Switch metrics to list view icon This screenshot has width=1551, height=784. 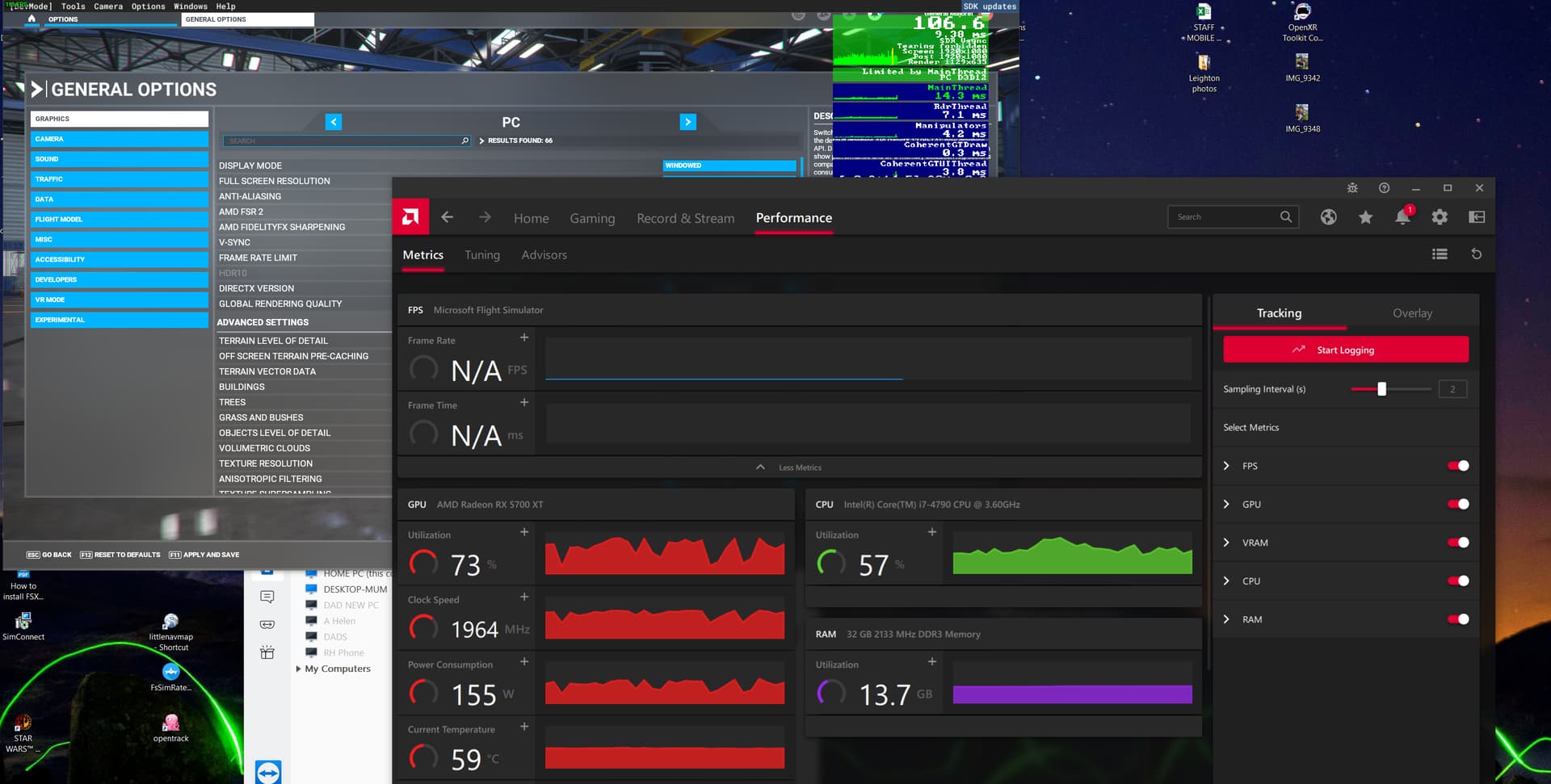(1440, 254)
